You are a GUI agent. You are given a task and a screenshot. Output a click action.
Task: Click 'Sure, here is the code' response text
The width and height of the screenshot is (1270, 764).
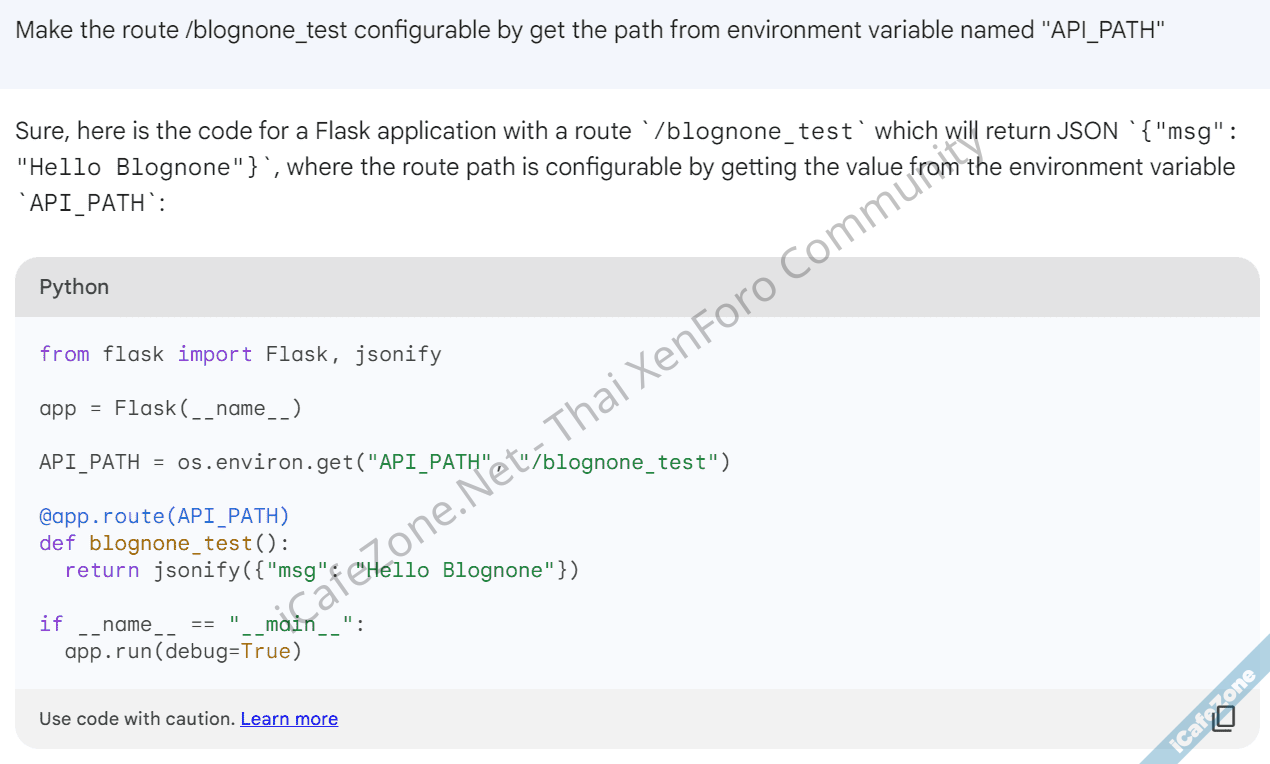coord(160,131)
